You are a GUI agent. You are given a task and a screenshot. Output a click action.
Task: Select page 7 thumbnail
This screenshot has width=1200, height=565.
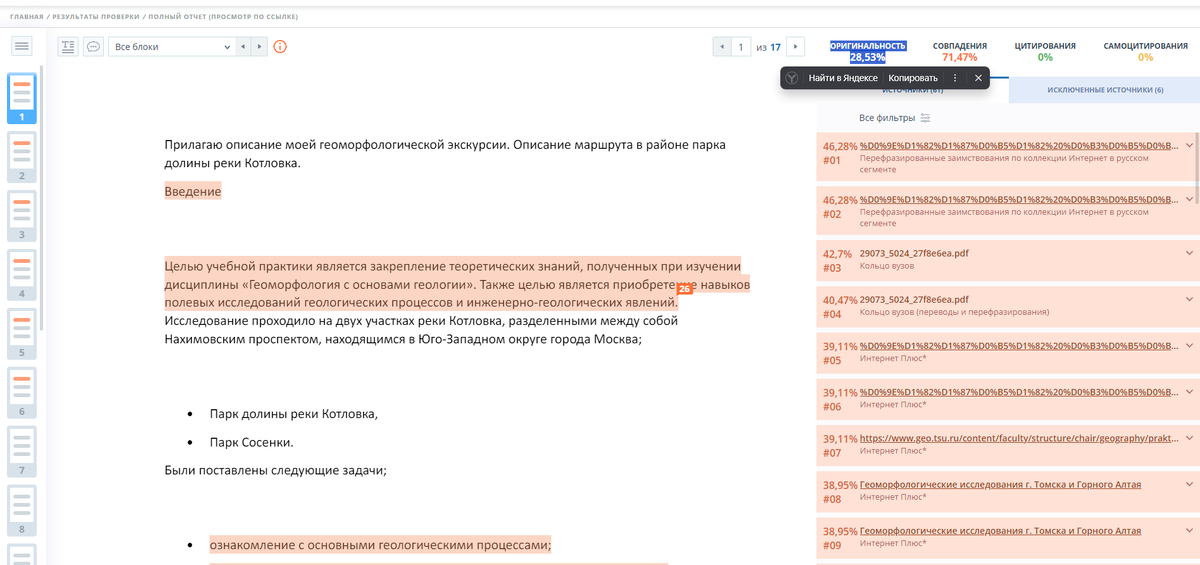[x=22, y=452]
